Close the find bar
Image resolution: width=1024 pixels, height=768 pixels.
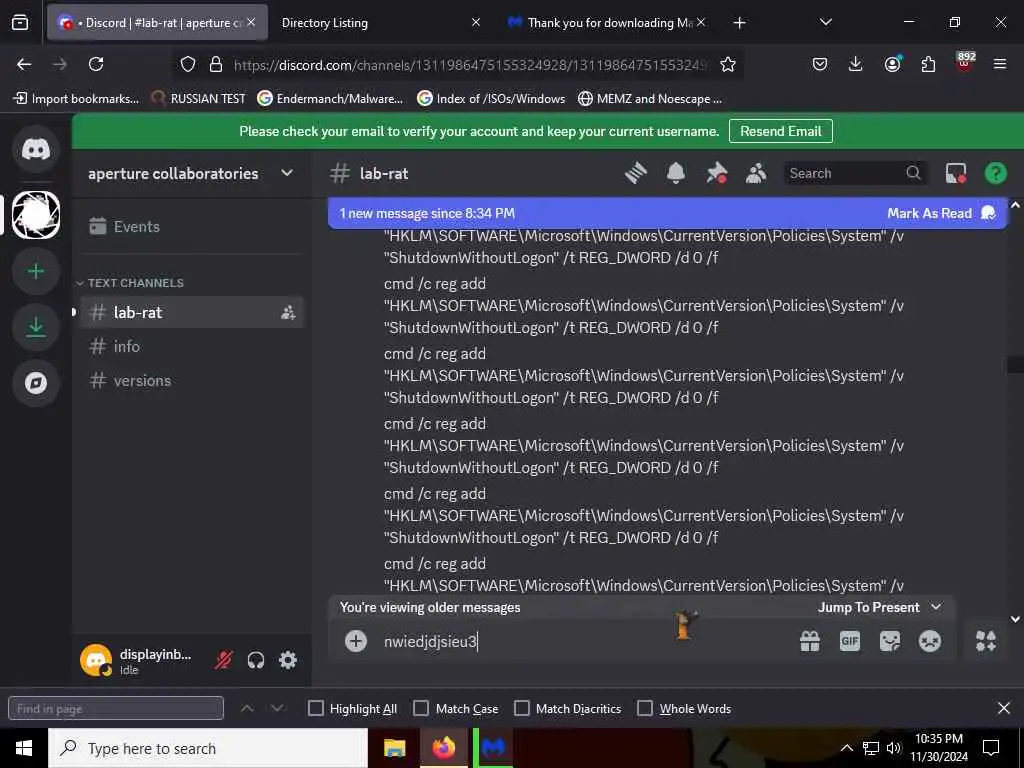1004,709
